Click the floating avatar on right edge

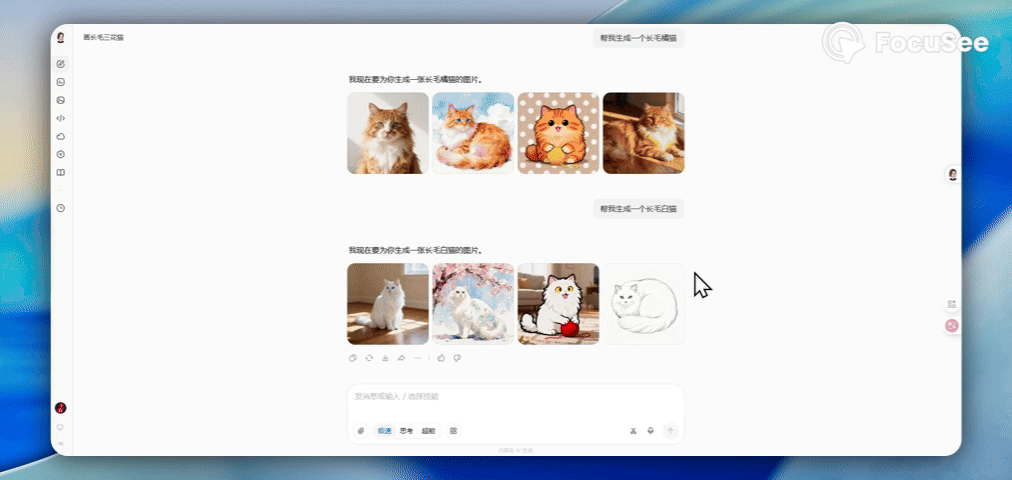[x=953, y=174]
